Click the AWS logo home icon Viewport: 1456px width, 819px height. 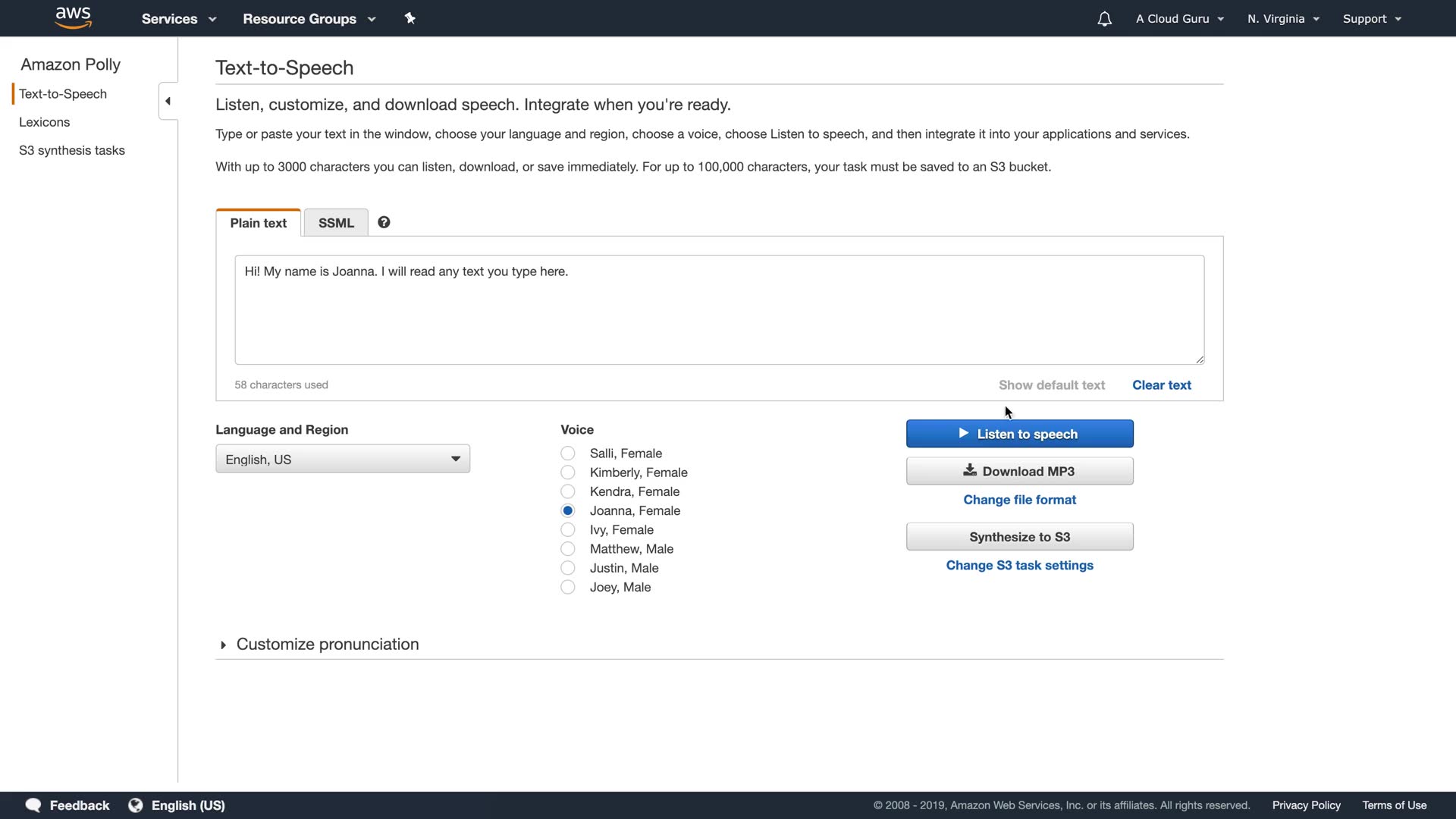[74, 17]
